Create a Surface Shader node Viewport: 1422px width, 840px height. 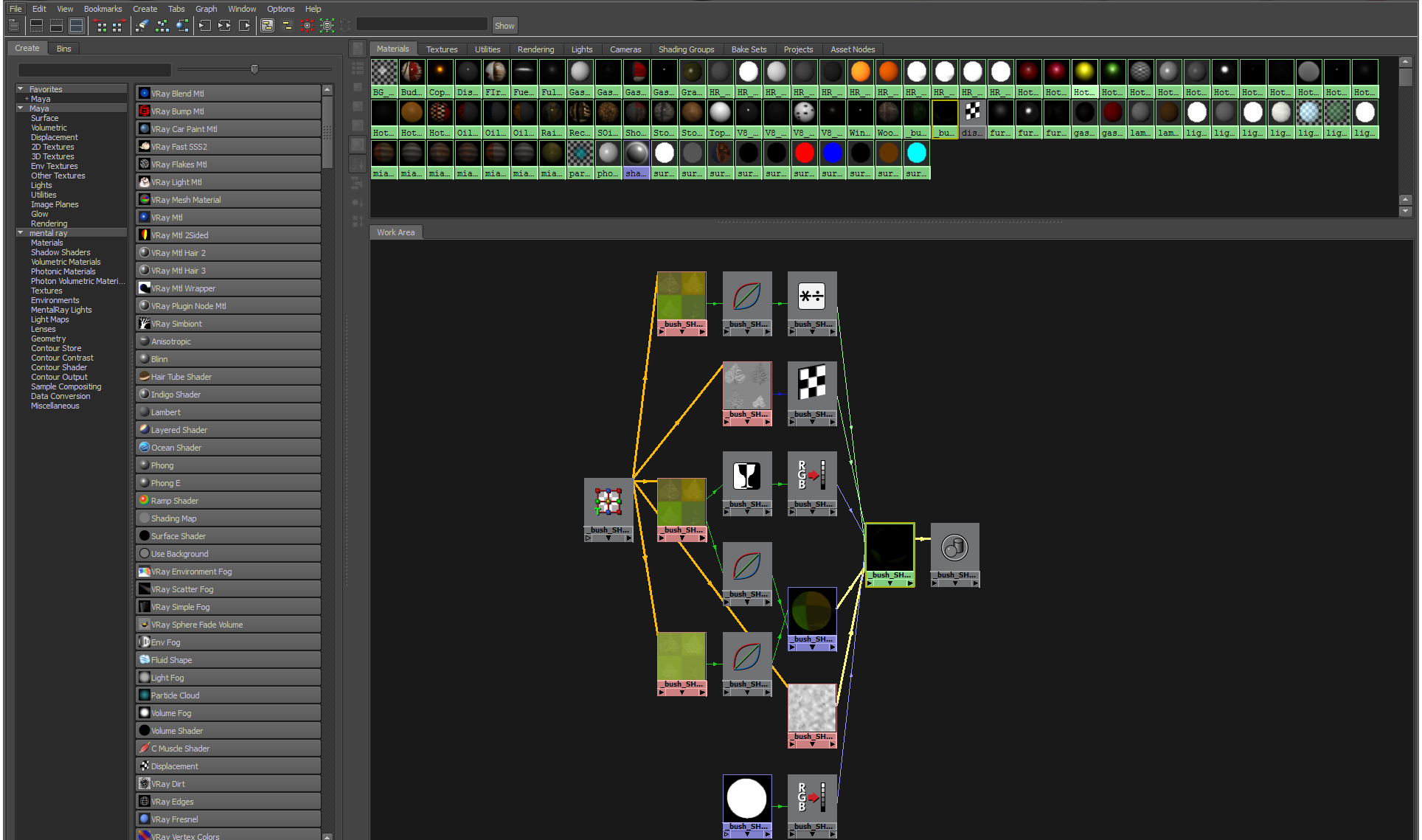tap(228, 536)
